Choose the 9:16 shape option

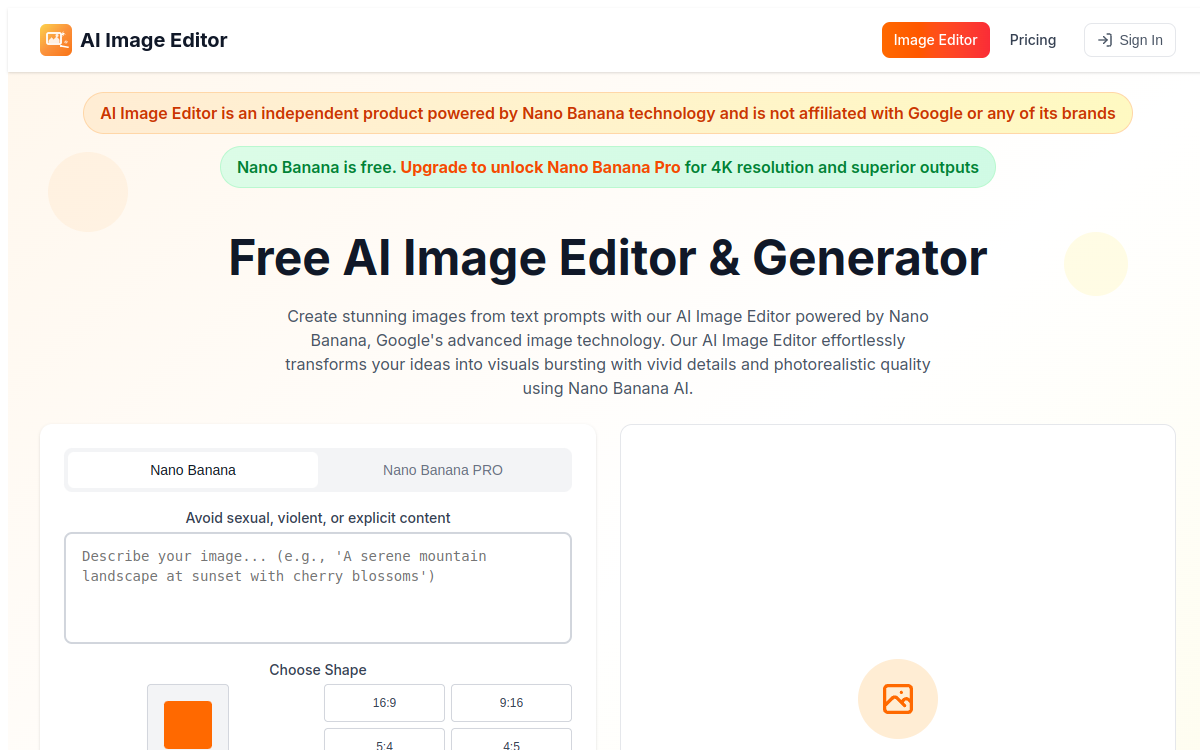click(511, 703)
